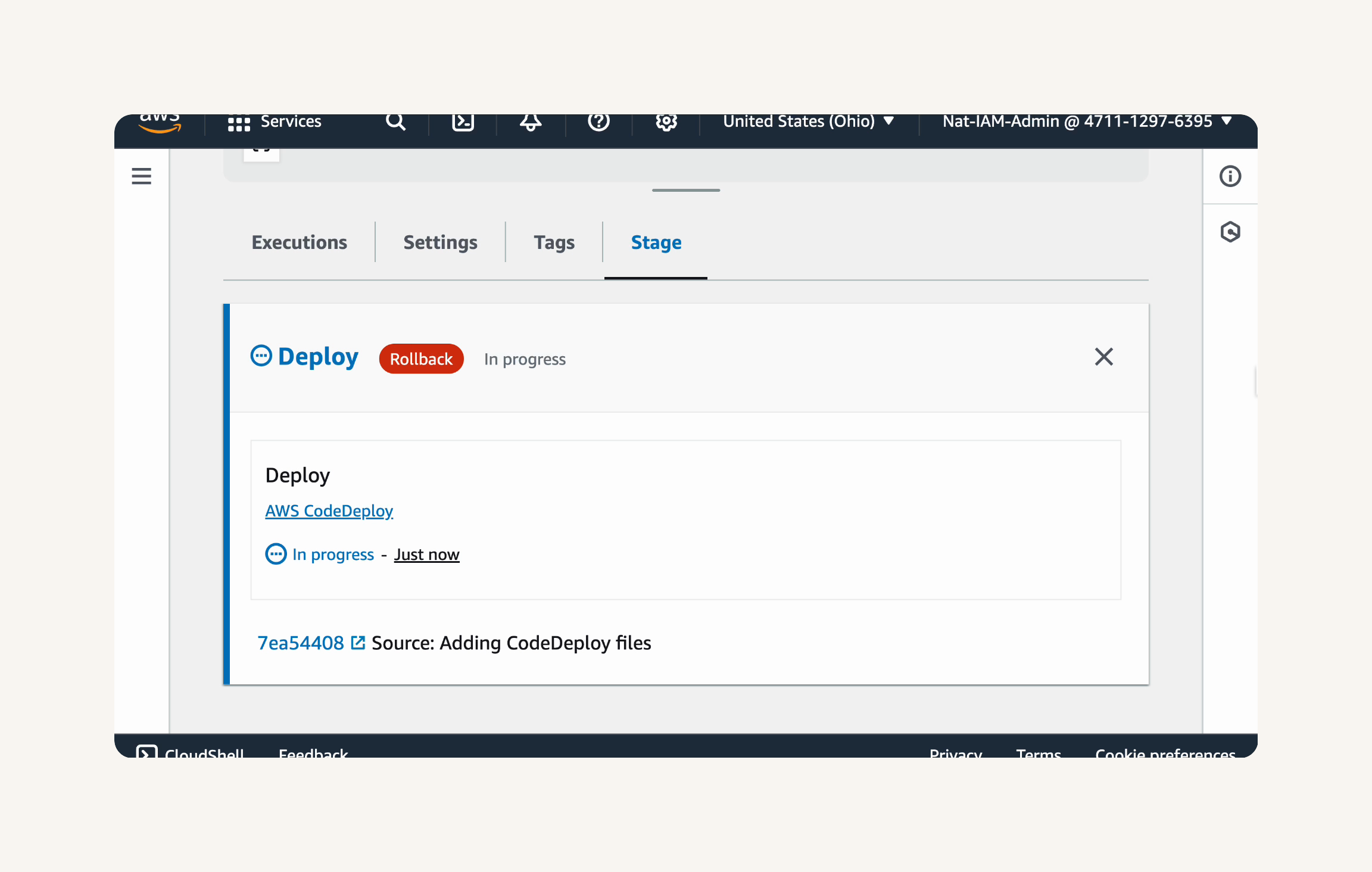The image size is (1372, 872).
Task: Click the Deploy stage in-progress icon
Action: (261, 356)
